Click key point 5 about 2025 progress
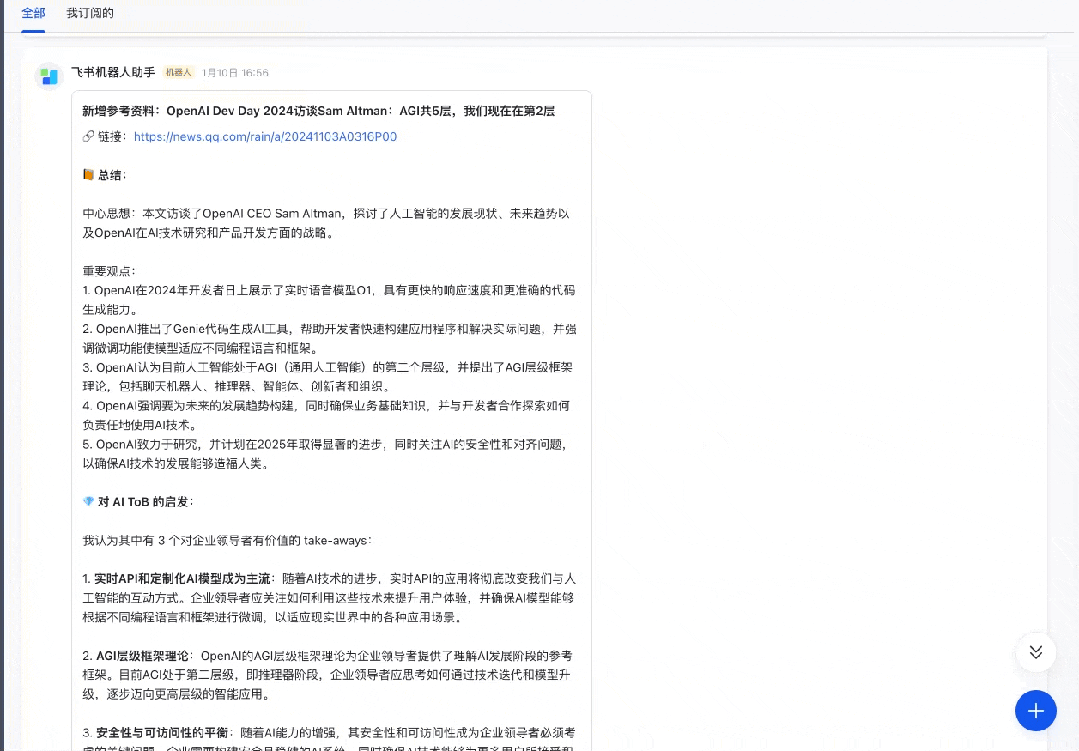This screenshot has height=751, width=1079. pos(329,453)
